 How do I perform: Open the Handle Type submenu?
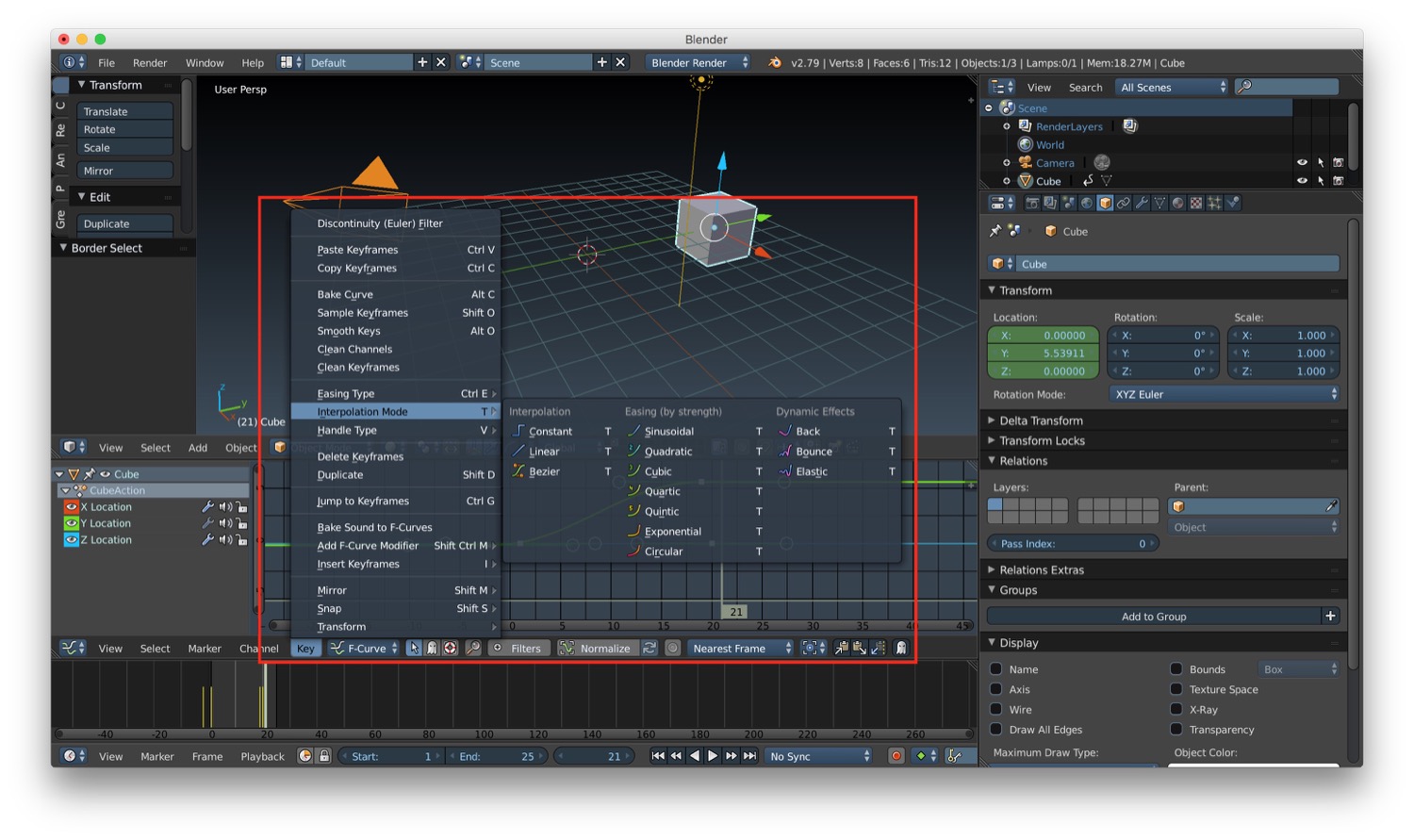point(347,430)
